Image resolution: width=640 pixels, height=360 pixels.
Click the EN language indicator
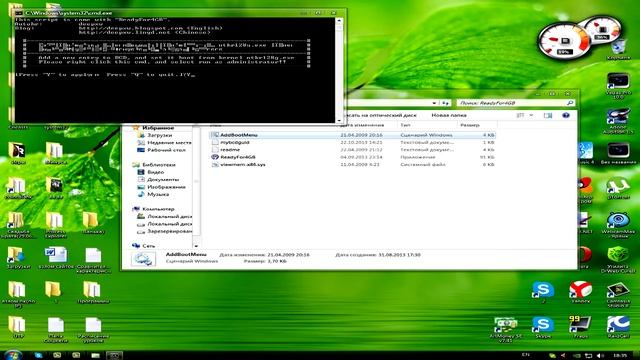[x=526, y=355]
